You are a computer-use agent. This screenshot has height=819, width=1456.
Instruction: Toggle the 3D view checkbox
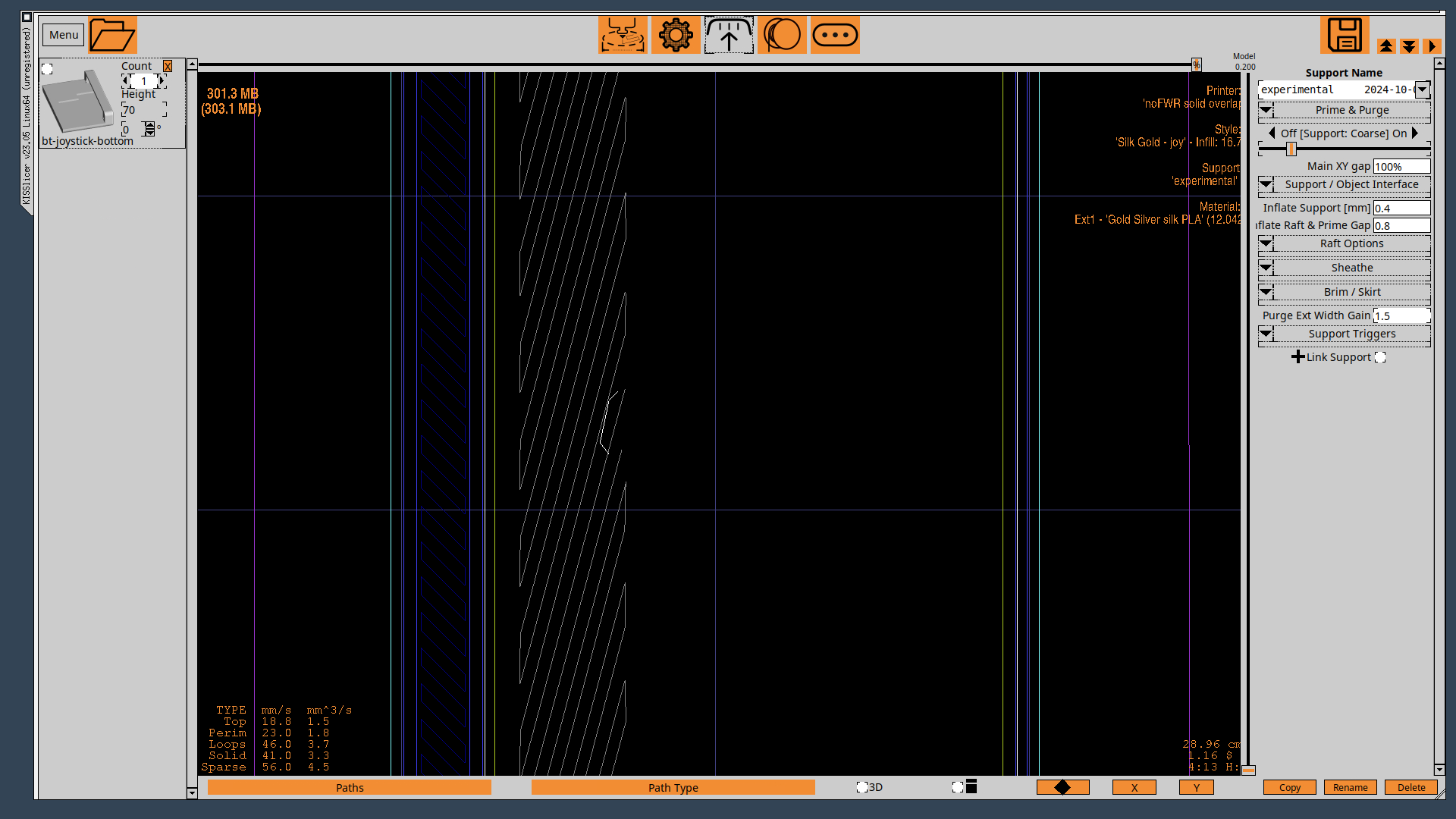click(862, 787)
